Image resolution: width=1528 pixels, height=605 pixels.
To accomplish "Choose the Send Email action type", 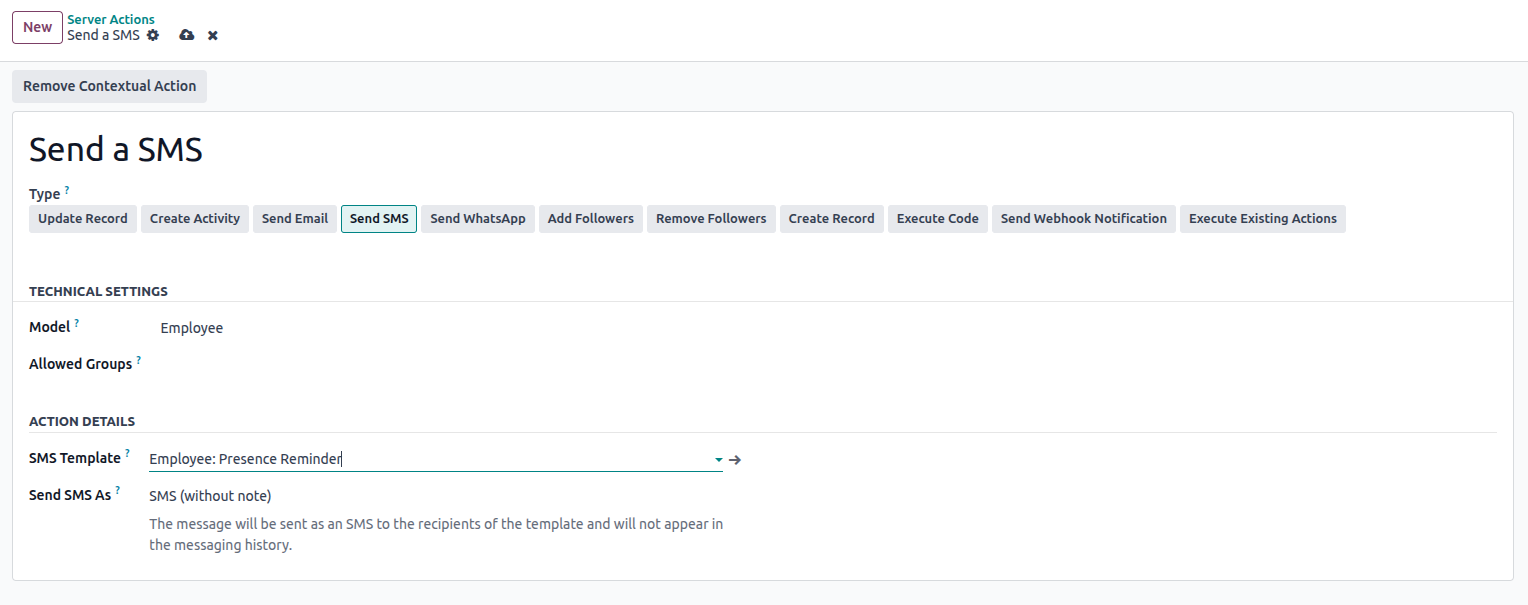I will point(295,219).
